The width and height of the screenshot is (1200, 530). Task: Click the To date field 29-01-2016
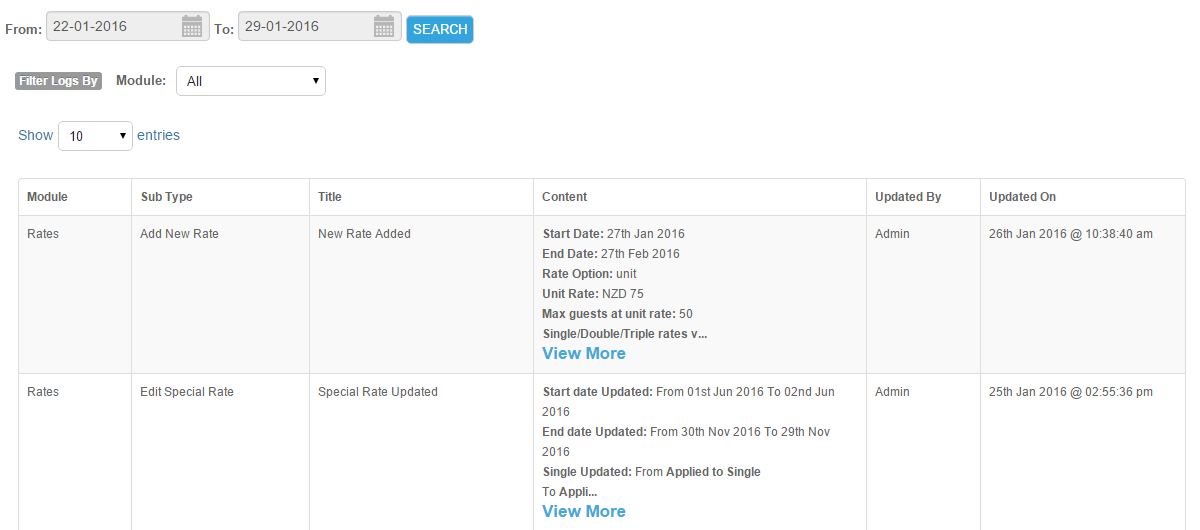(x=320, y=27)
